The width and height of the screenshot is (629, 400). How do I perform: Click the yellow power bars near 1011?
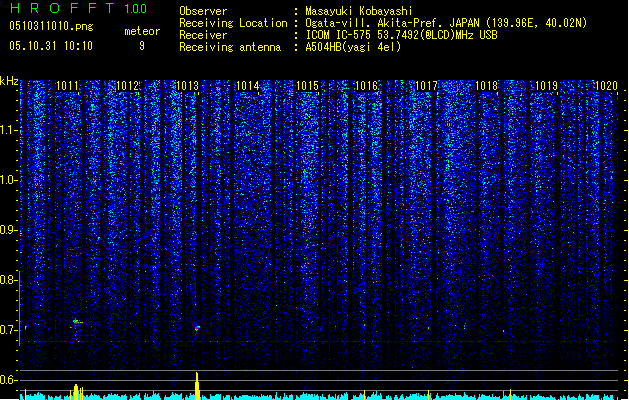pyautogui.click(x=78, y=392)
